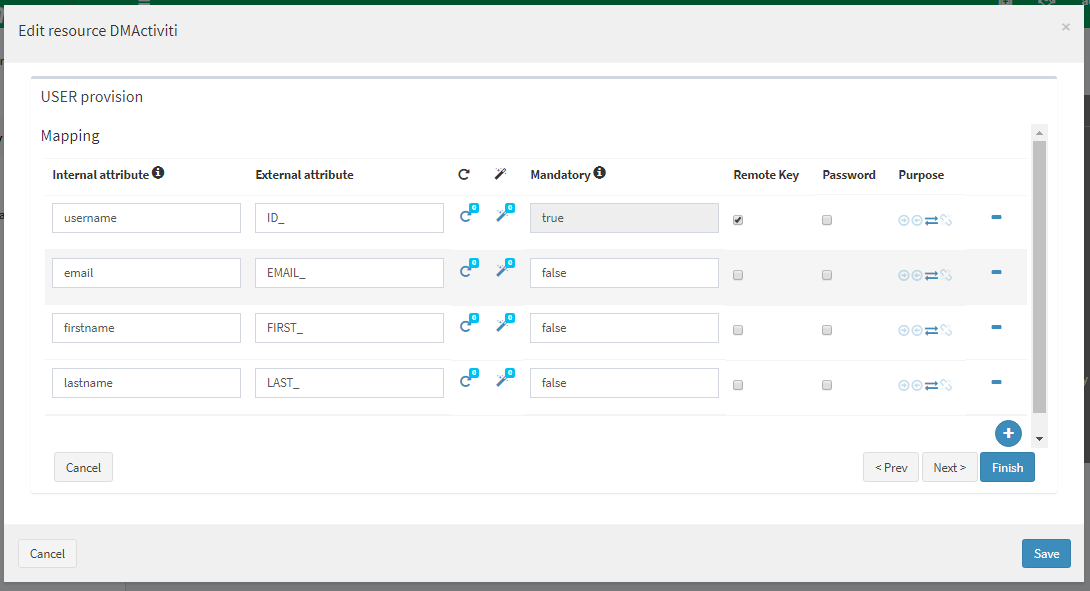Set email purpose to broken-link none icon
The image size is (1090, 591).
tap(946, 275)
